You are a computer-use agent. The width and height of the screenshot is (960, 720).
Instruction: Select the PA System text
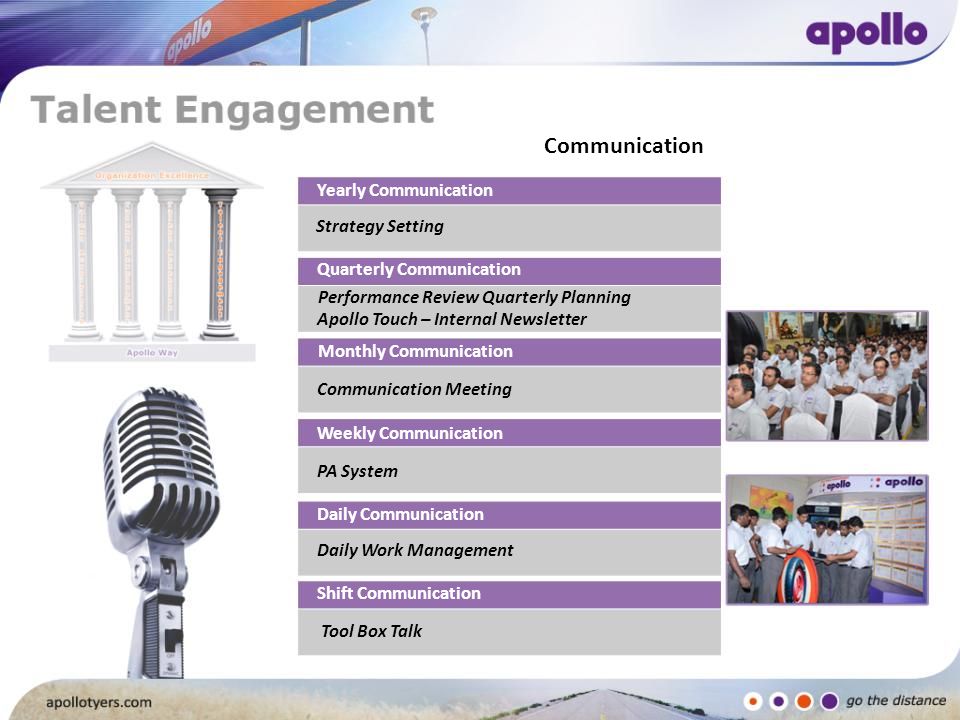click(358, 471)
